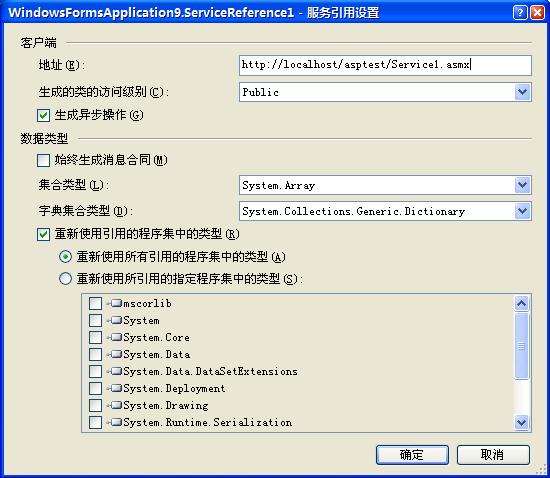The height and width of the screenshot is (478, 550).
Task: Select the System.Drawing assembly icon
Action: (x=116, y=405)
